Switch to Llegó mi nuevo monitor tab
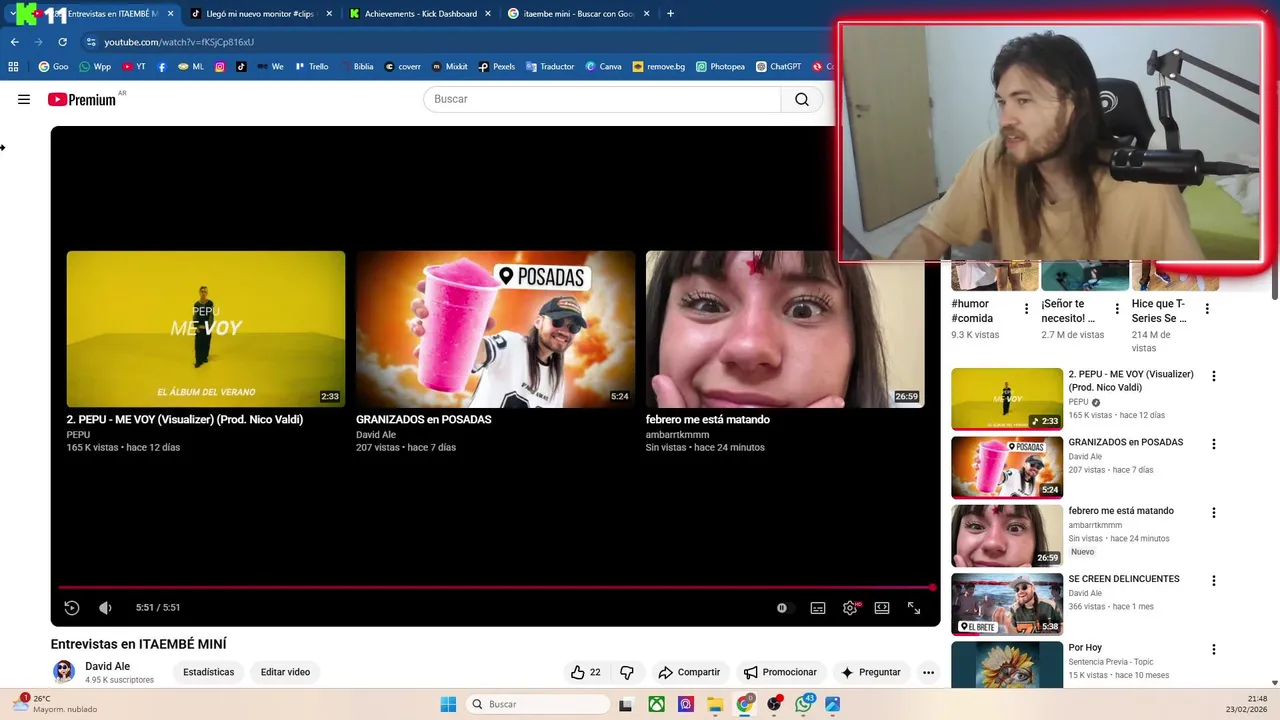The width and height of the screenshot is (1280, 720). click(x=260, y=14)
